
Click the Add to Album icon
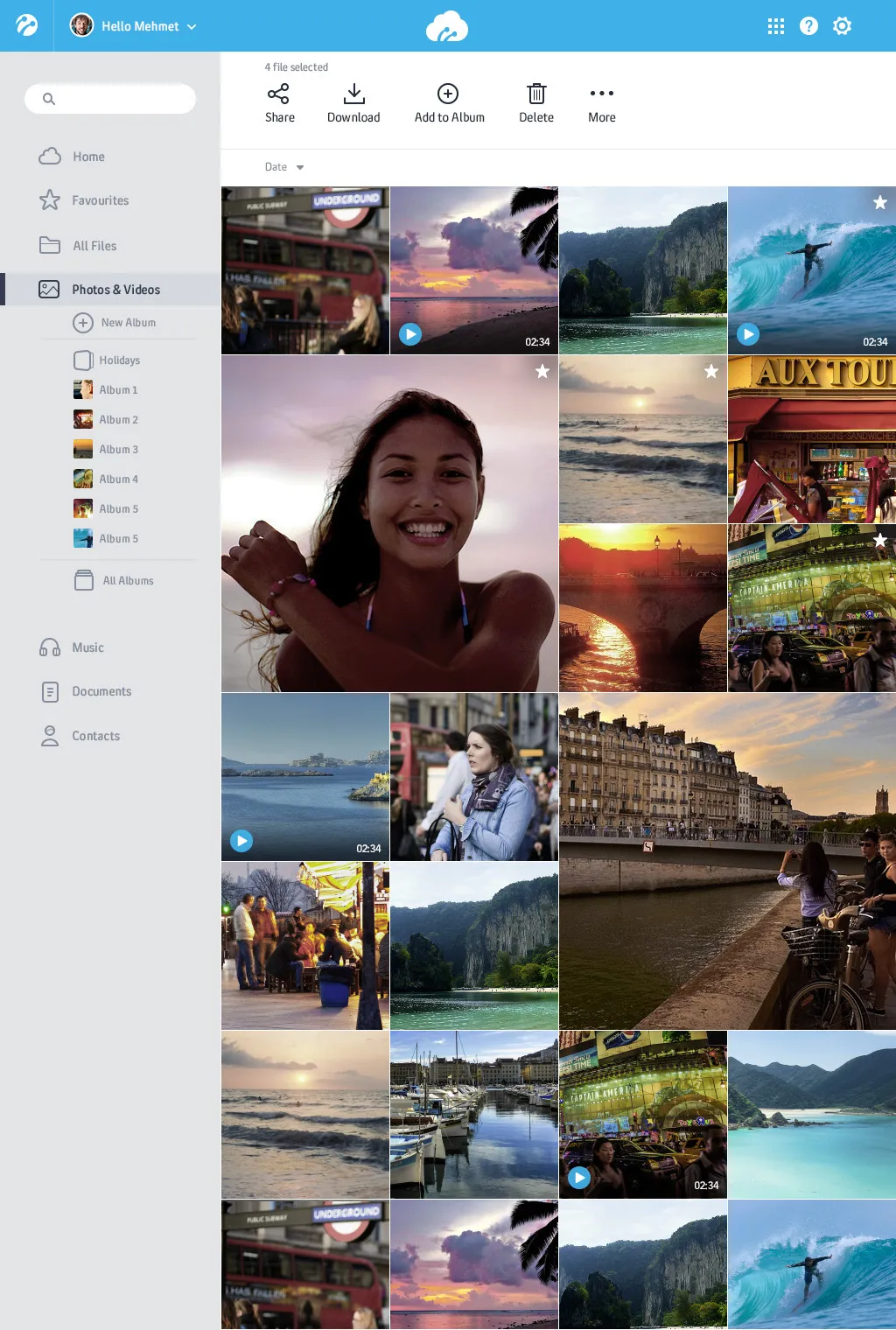(x=448, y=94)
